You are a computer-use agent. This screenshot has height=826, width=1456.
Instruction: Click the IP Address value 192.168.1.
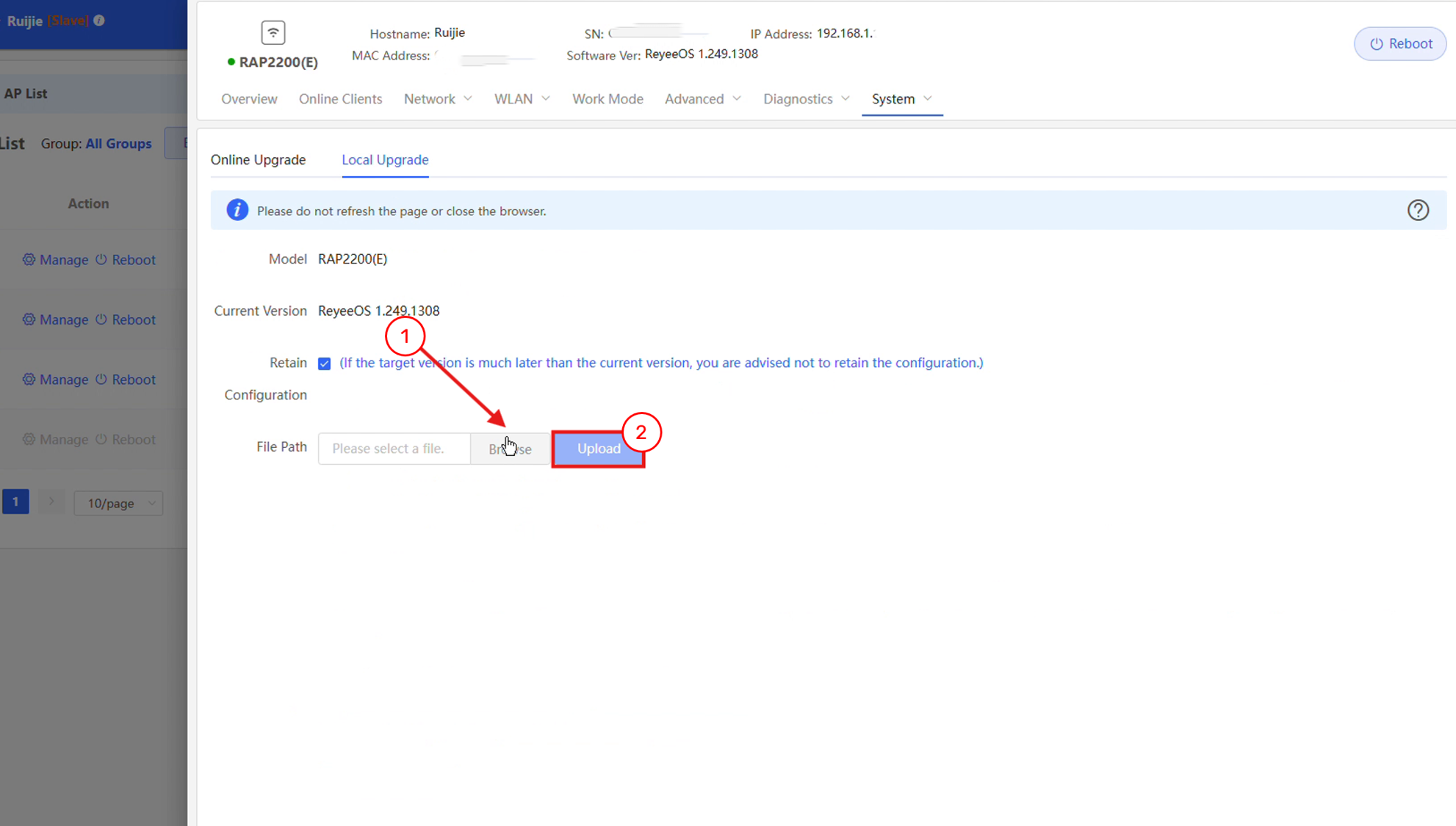pyautogui.click(x=846, y=33)
